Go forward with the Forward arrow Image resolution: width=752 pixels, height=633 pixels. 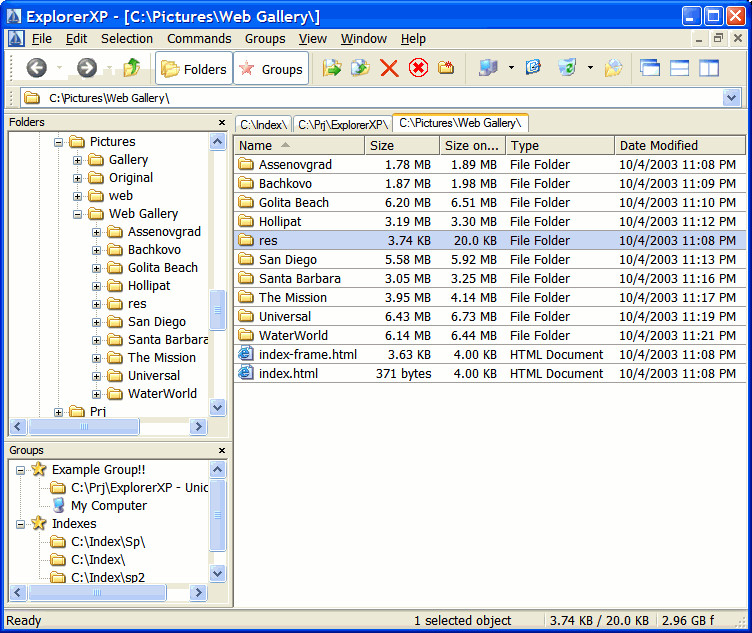click(87, 68)
